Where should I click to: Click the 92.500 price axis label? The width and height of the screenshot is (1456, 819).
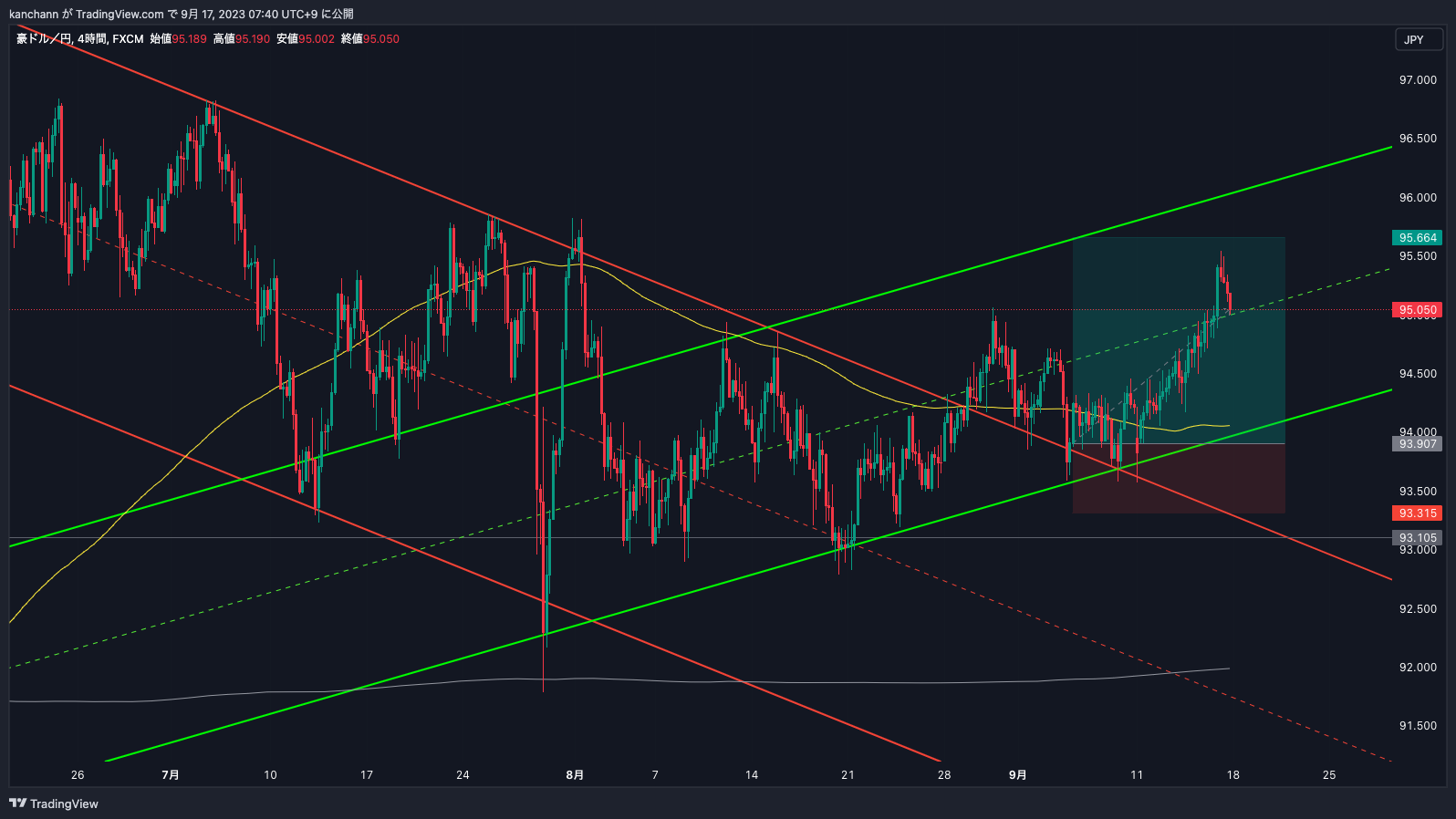coord(1418,609)
